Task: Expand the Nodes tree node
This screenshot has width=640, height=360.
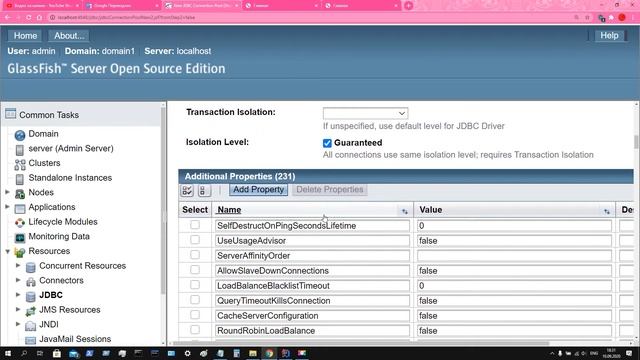Action: [x=7, y=192]
